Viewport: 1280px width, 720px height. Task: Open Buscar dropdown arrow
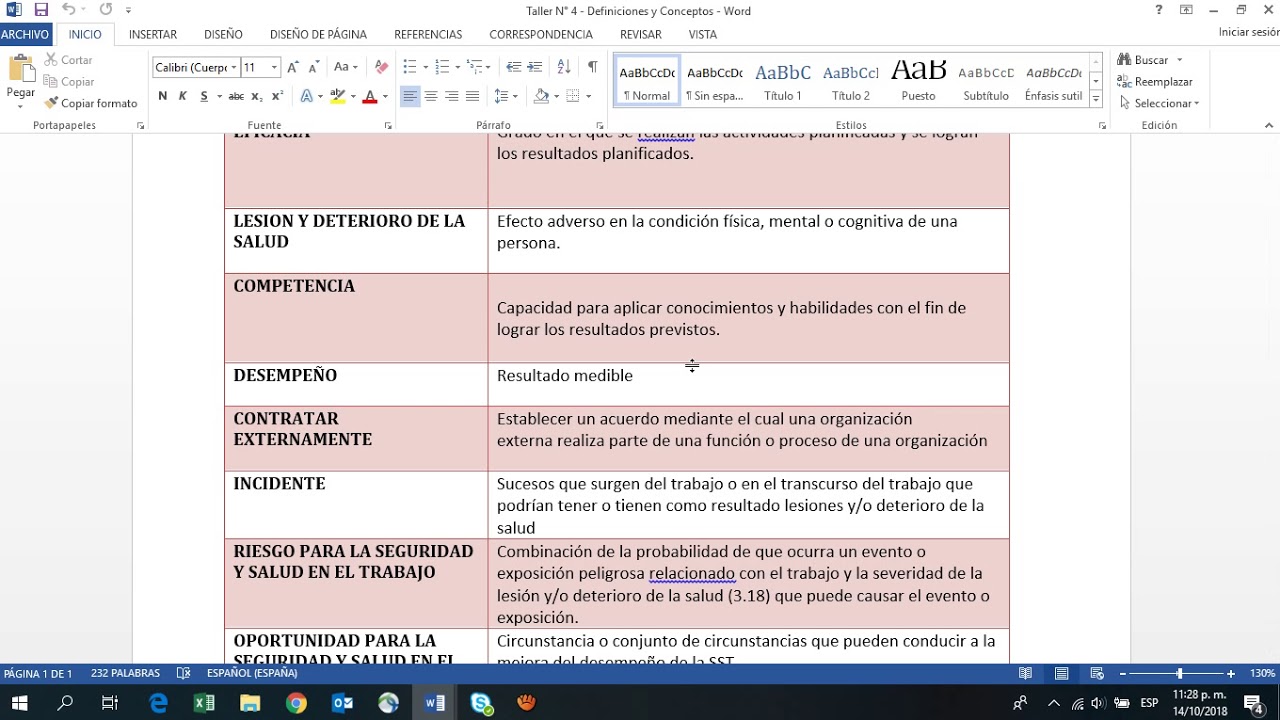click(1179, 60)
